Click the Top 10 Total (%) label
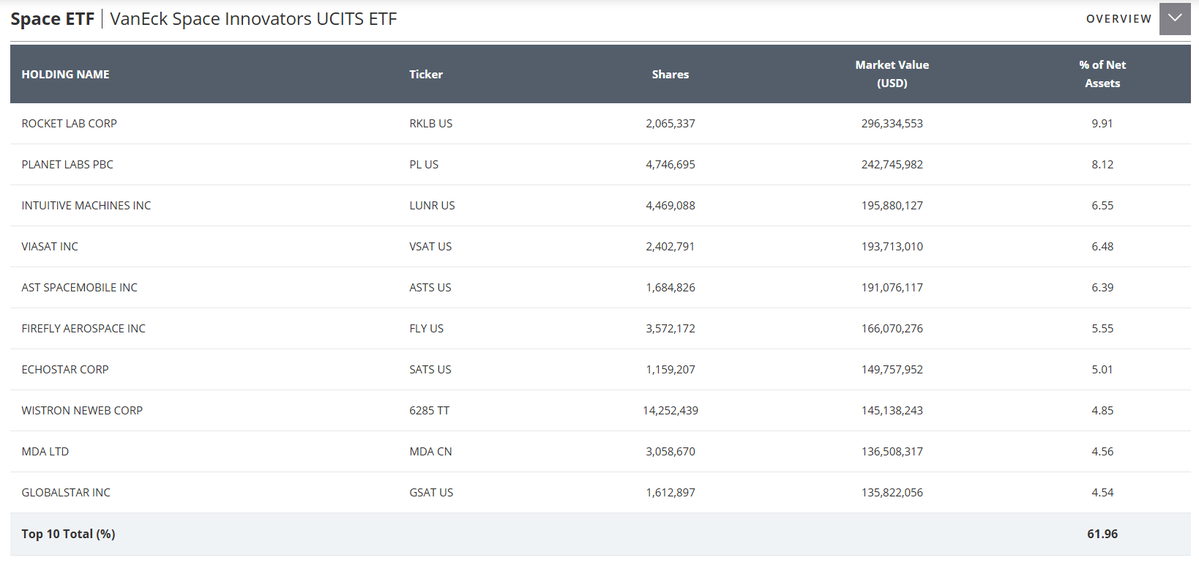The image size is (1199, 566). pos(68,534)
